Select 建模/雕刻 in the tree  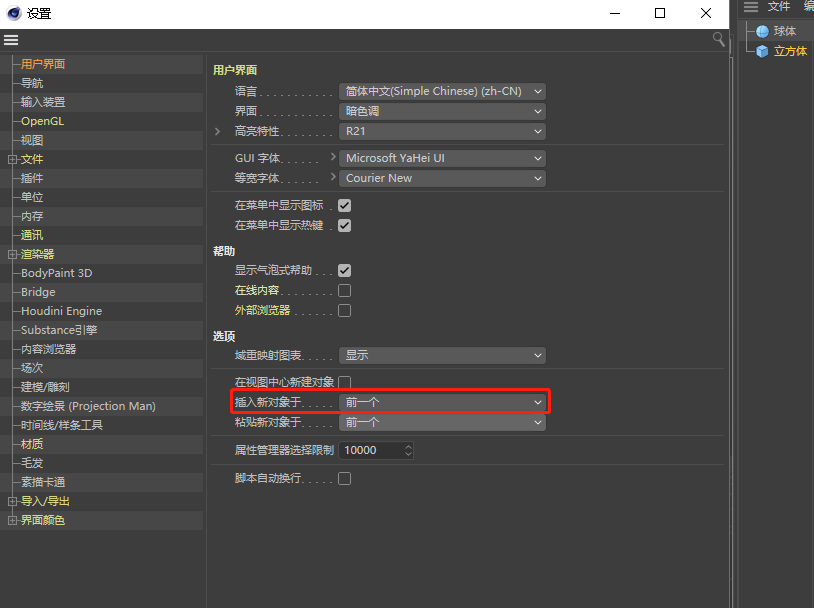click(45, 387)
